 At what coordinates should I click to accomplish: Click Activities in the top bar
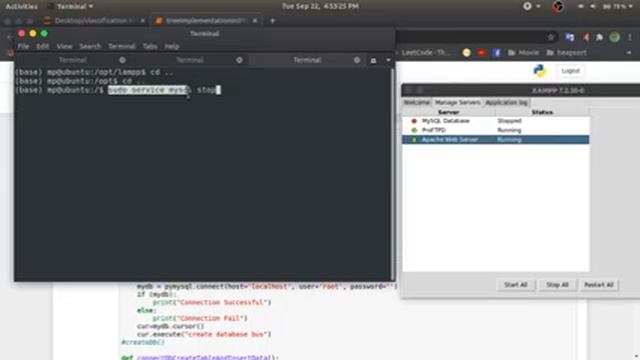coord(22,6)
